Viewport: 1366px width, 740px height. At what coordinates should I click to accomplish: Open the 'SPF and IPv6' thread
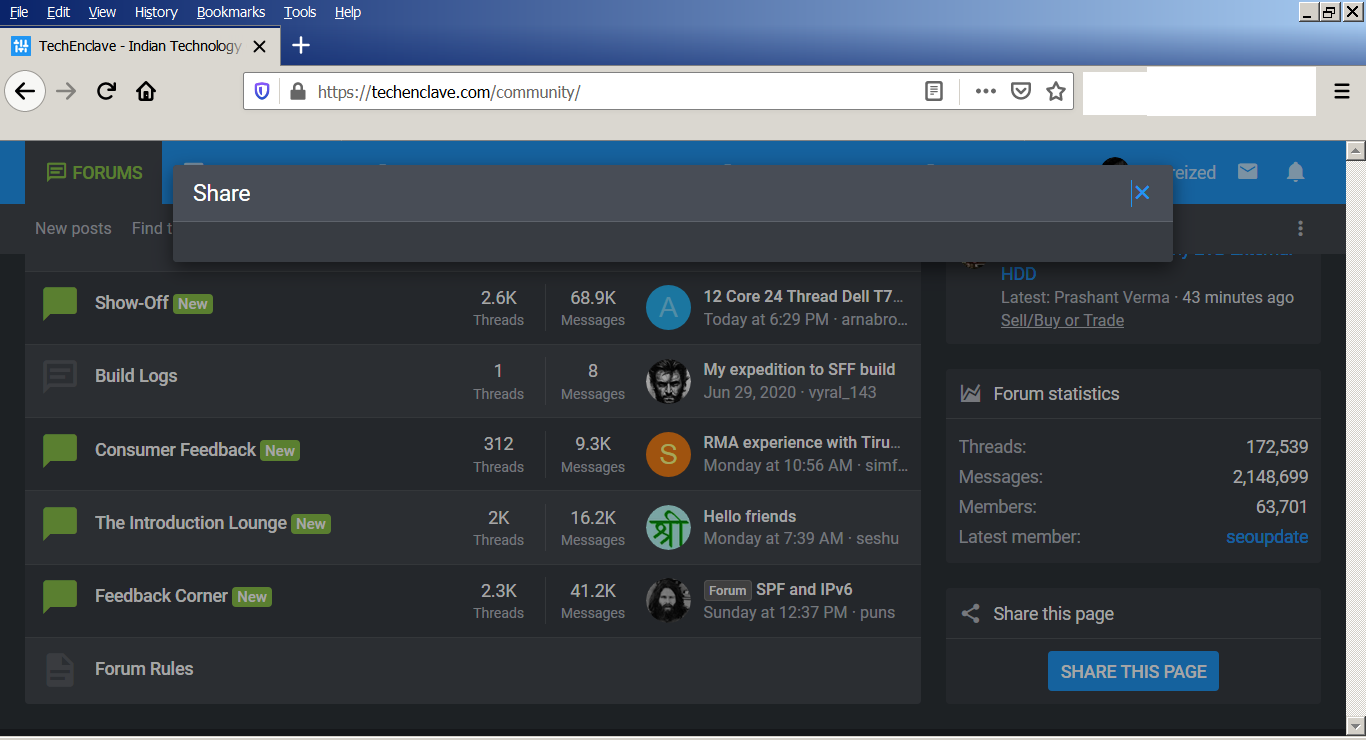pyautogui.click(x=804, y=589)
